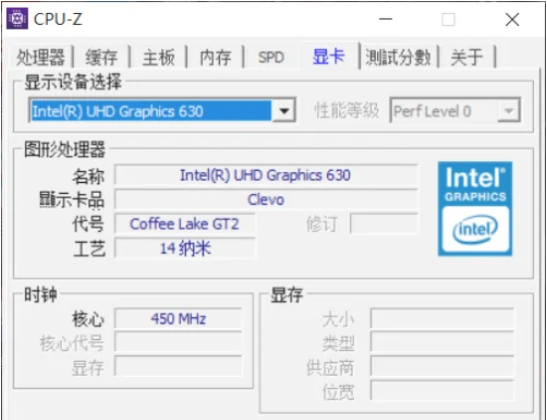Open the SPD tab

coord(271,57)
